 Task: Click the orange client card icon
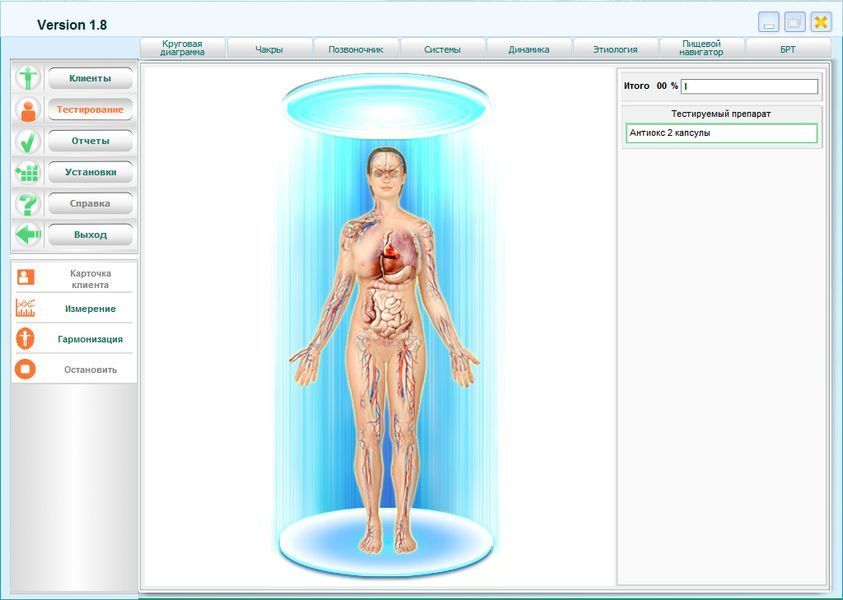pos(25,277)
